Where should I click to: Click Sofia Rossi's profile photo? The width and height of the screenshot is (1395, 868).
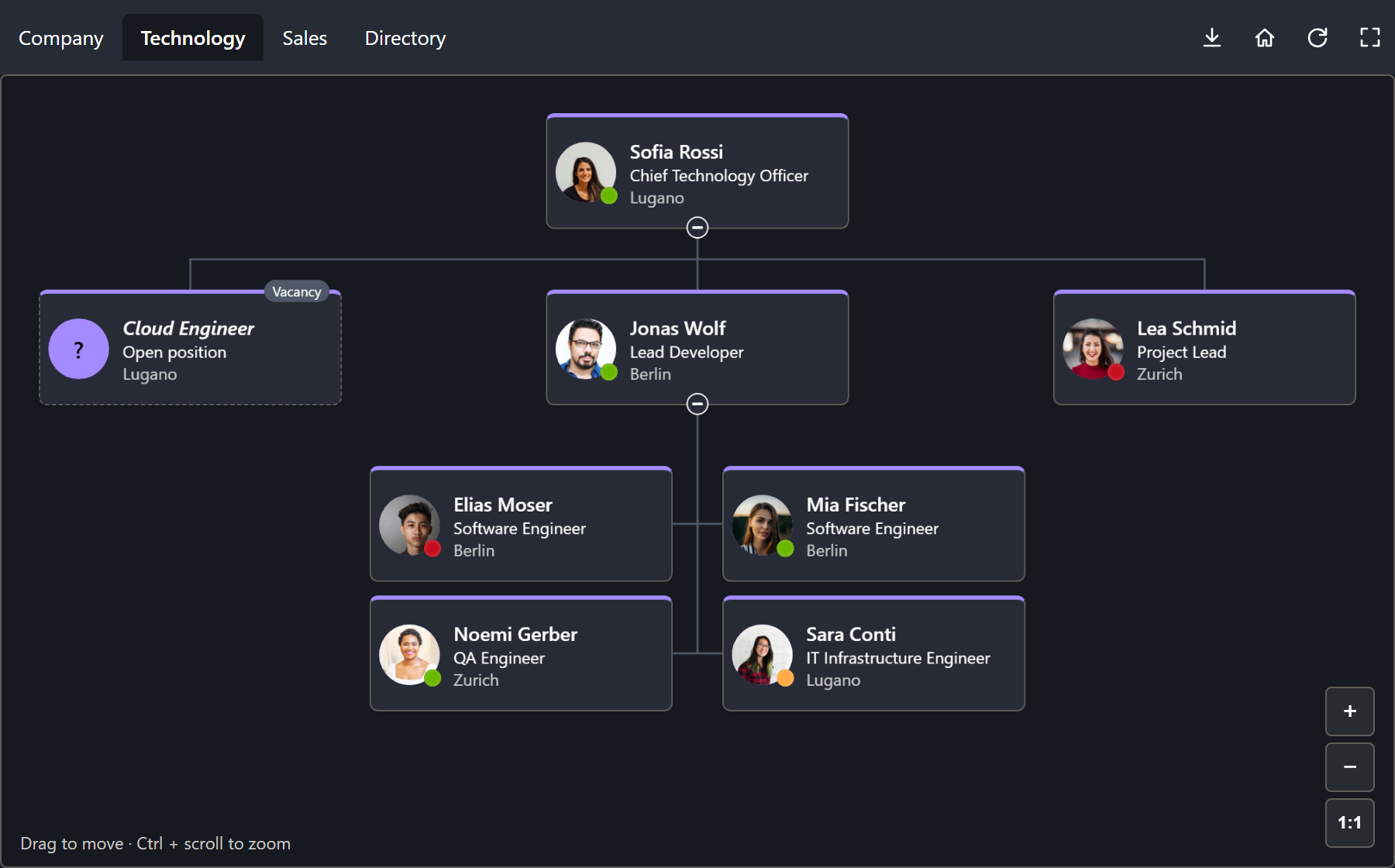586,172
